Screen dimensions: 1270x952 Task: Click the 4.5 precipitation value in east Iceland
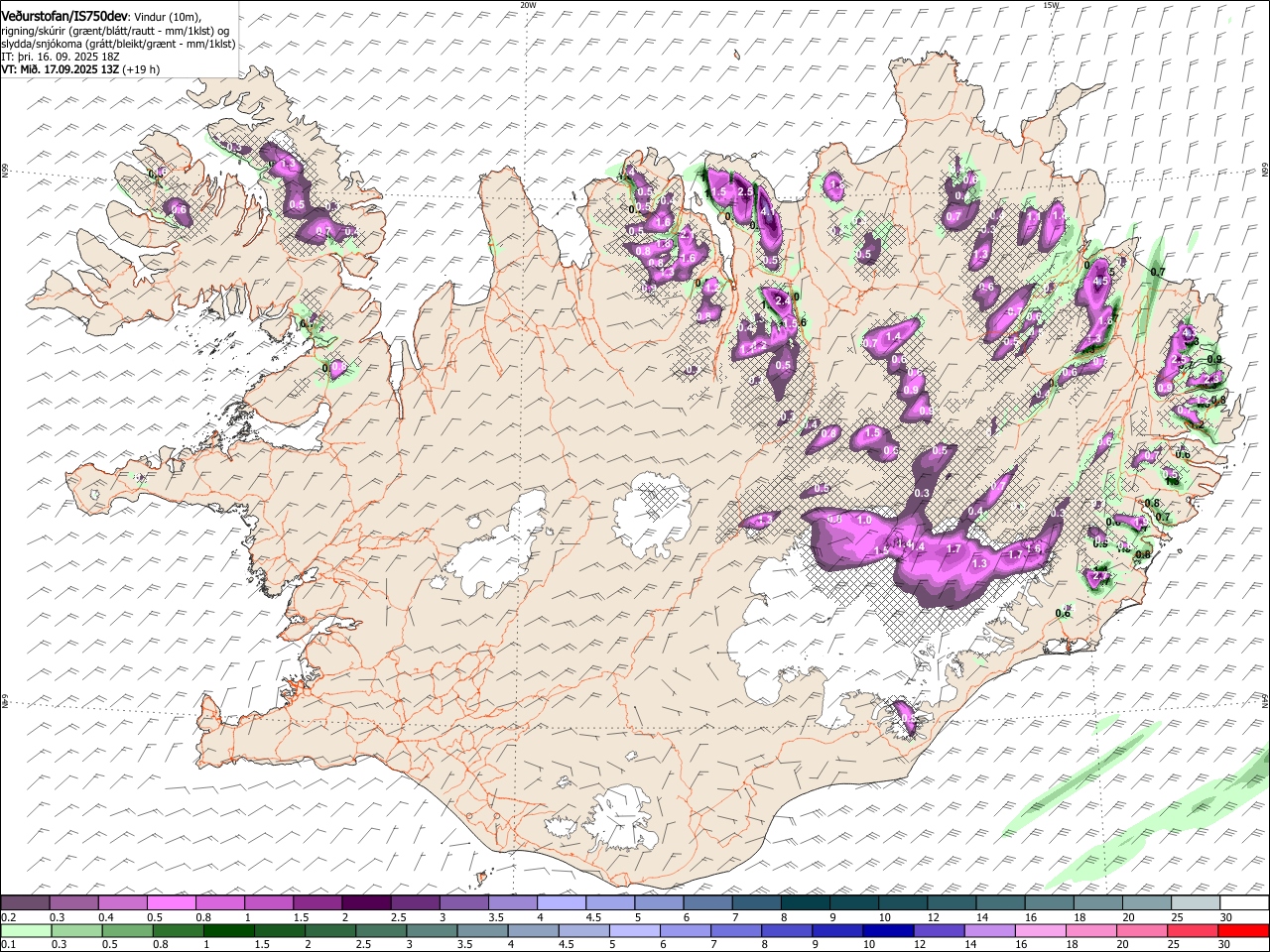point(1099,281)
